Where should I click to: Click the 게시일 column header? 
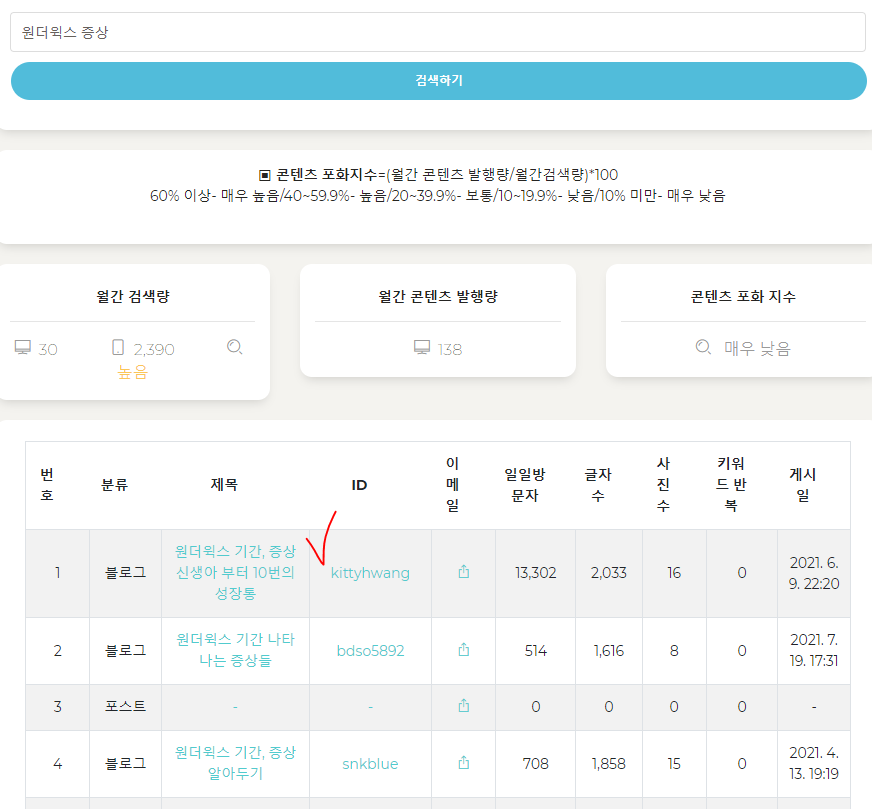coord(802,485)
